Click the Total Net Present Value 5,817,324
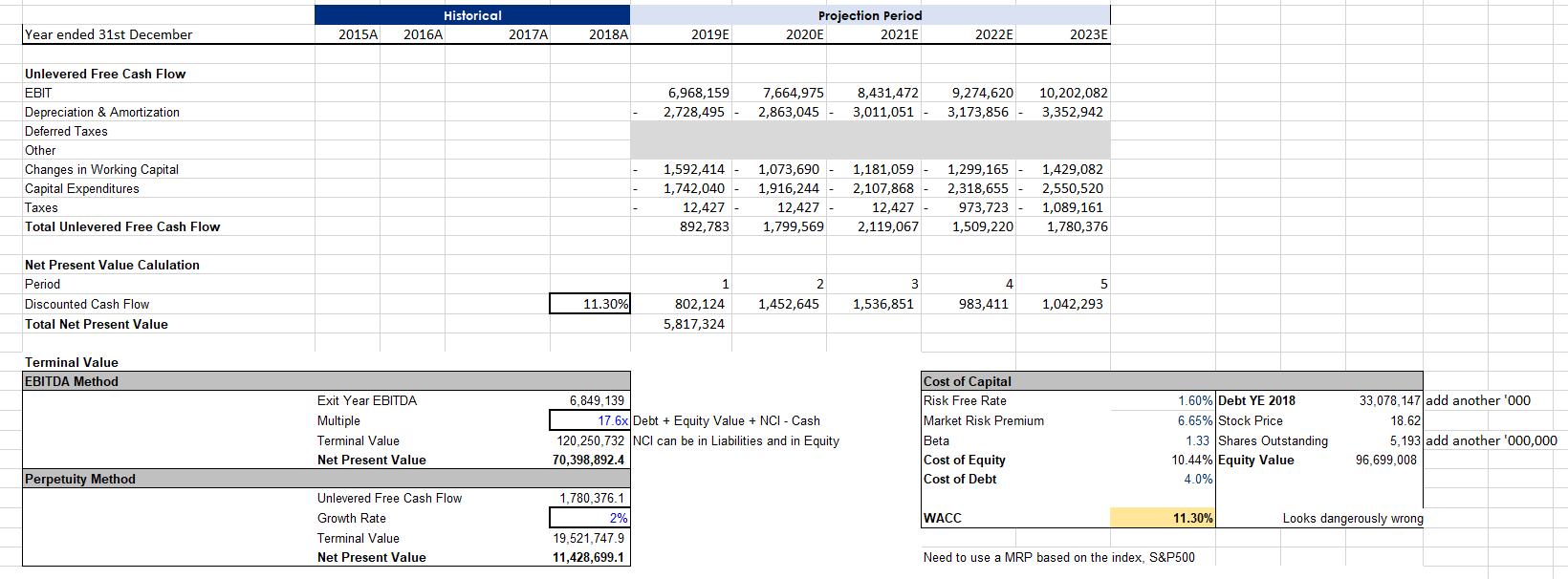1568x579 pixels. coord(694,324)
